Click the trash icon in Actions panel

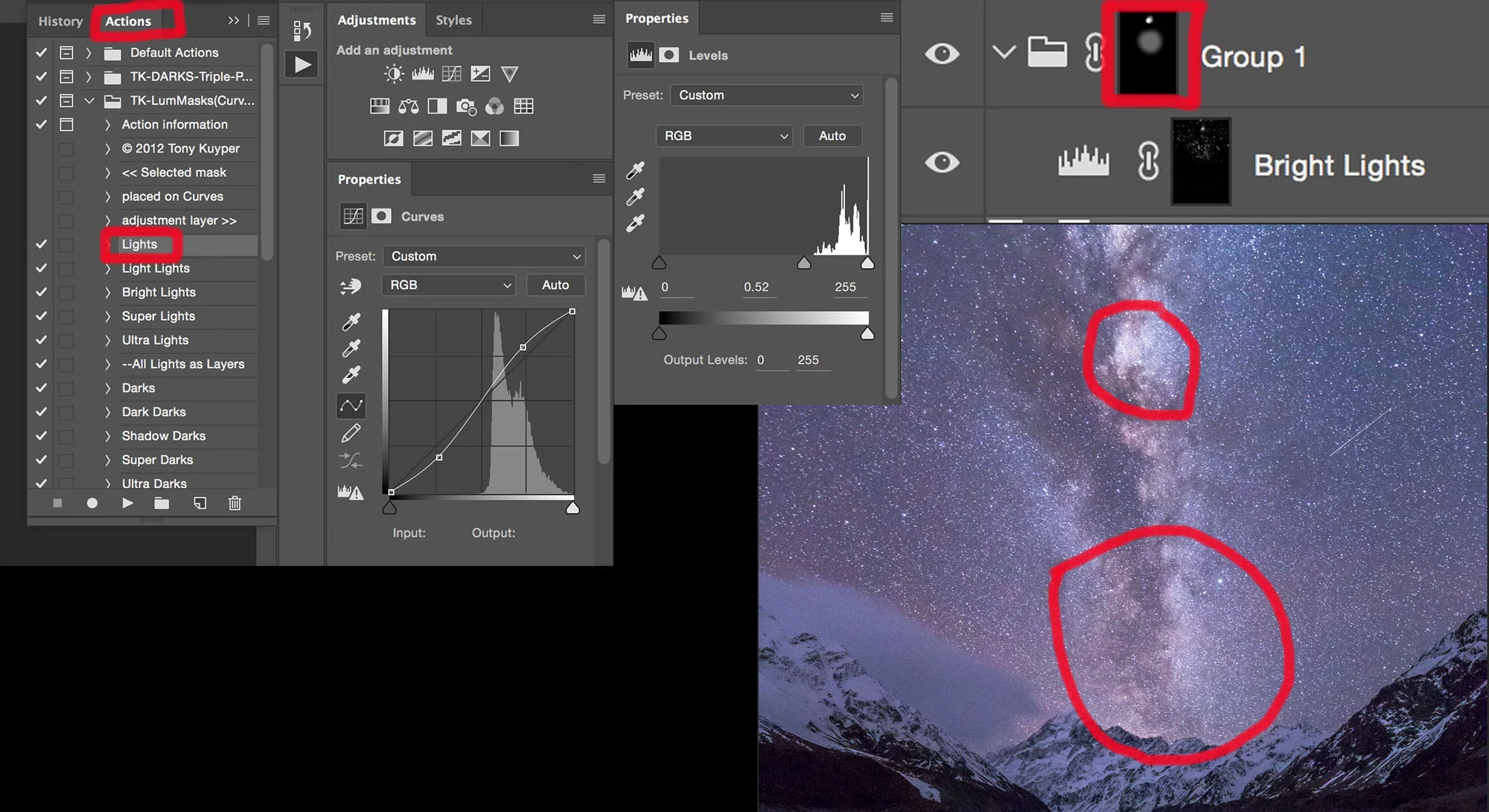[235, 503]
